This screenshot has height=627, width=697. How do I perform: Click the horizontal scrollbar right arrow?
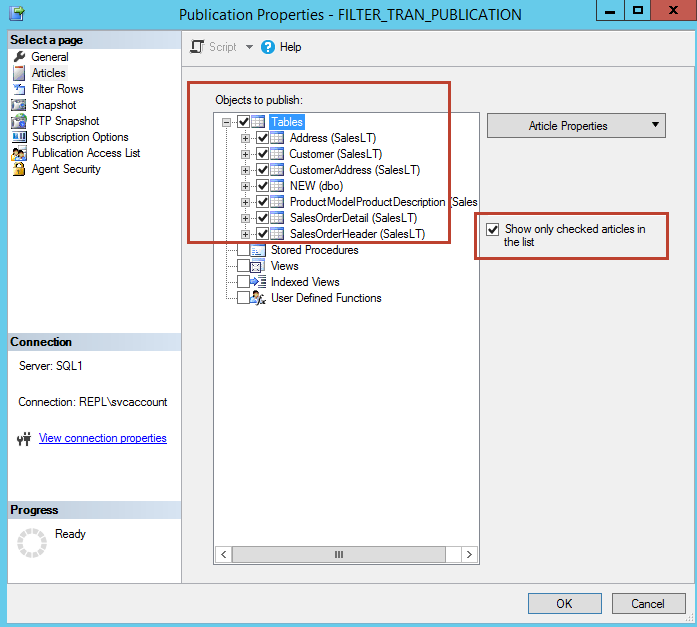coord(469,554)
